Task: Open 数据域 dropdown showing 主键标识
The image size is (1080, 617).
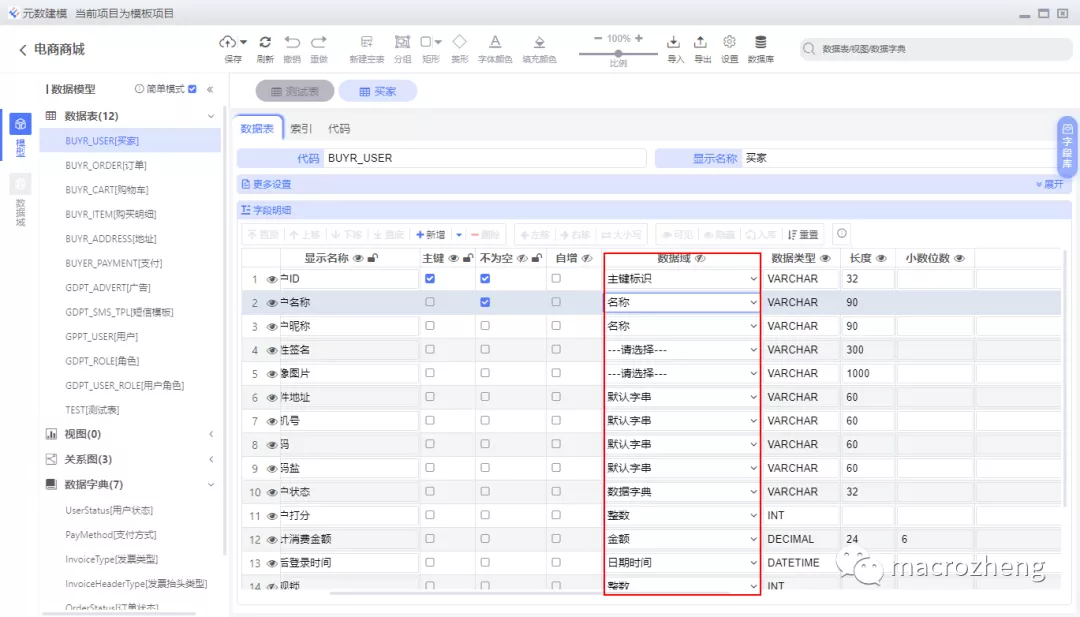Action: tap(682, 279)
